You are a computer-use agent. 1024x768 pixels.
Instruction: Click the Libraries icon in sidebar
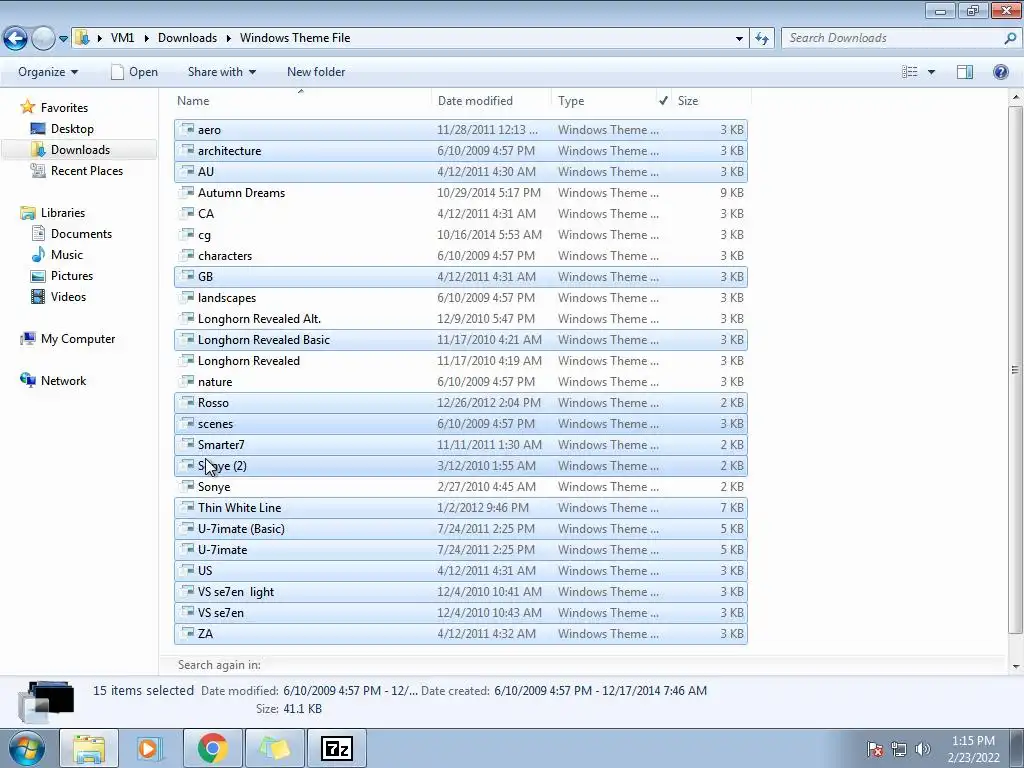[27, 213]
